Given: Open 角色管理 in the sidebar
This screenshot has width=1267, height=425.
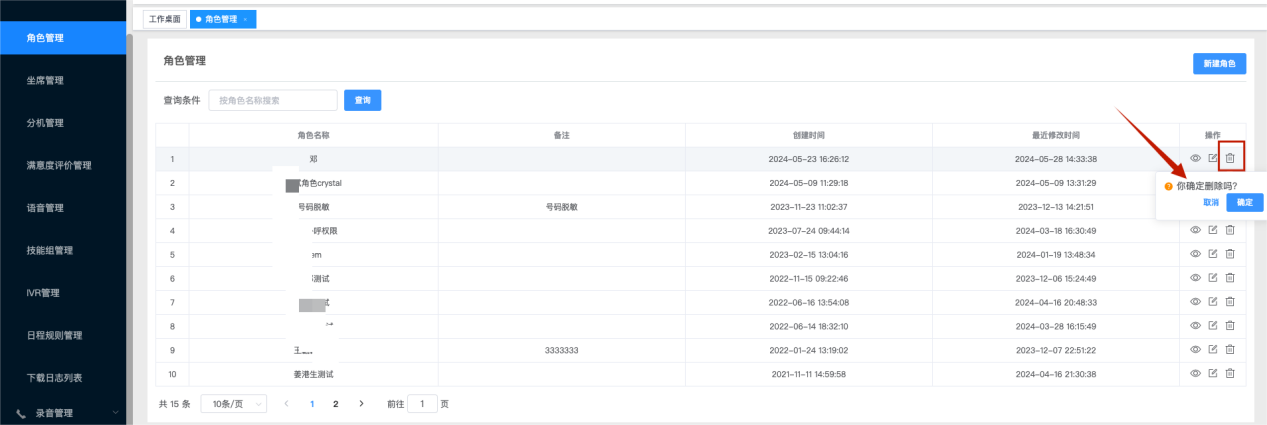Looking at the screenshot, I should click(63, 37).
